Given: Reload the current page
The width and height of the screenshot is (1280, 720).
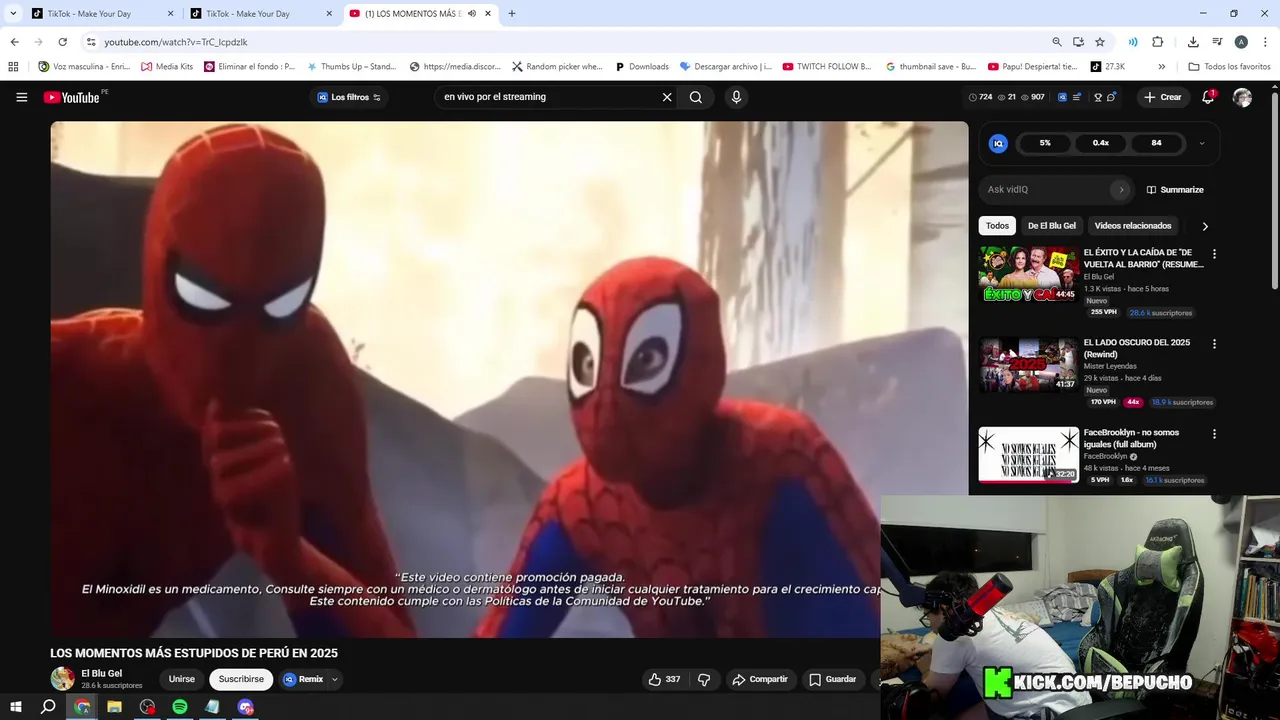Looking at the screenshot, I should coord(62,42).
